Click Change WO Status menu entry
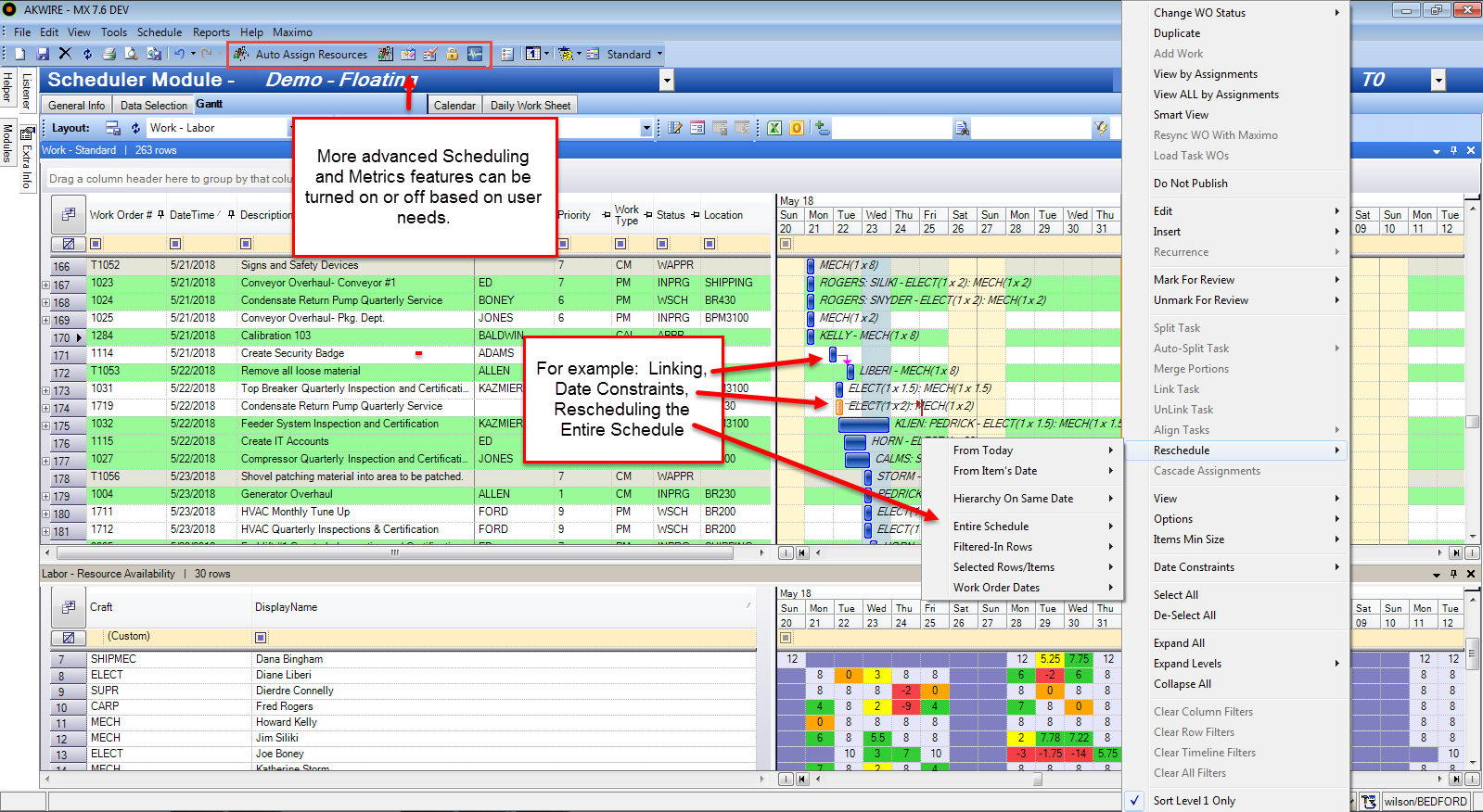 click(1199, 12)
